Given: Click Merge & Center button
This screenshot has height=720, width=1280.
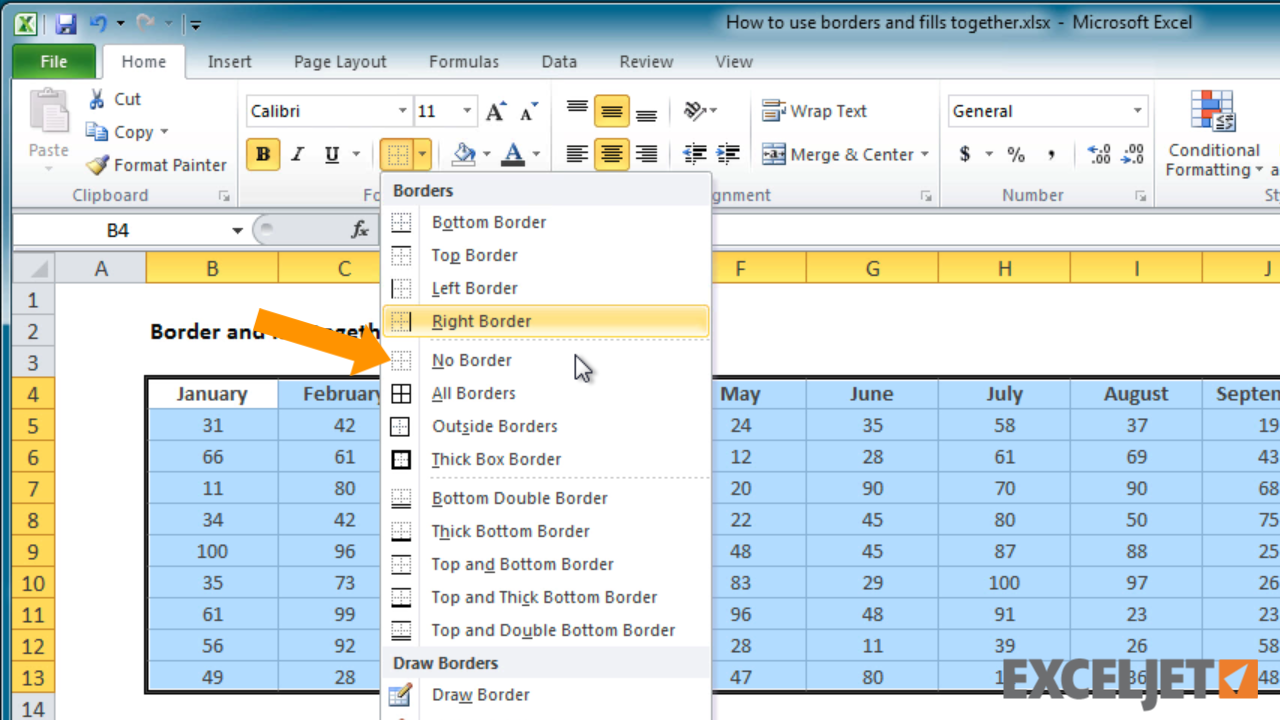Looking at the screenshot, I should tap(837, 154).
